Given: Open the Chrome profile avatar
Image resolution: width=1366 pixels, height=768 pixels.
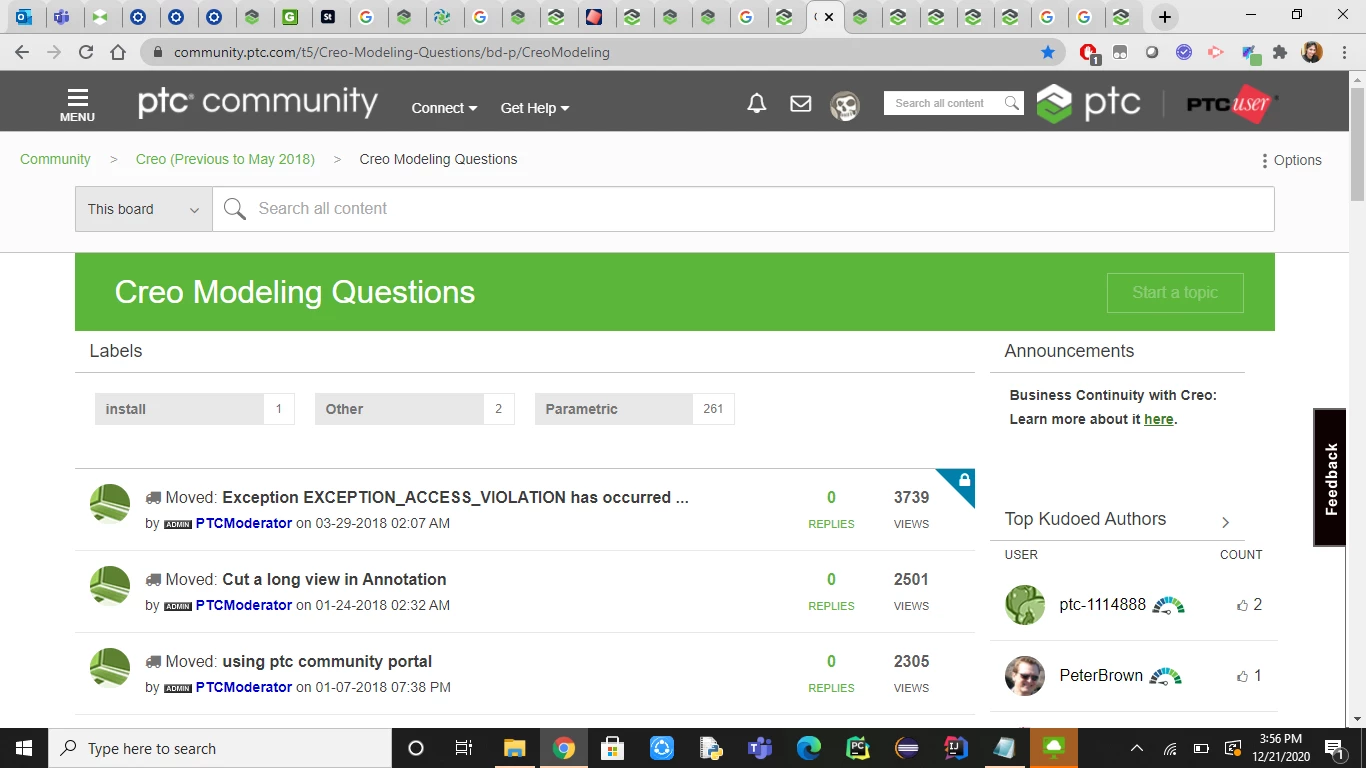Looking at the screenshot, I should pyautogui.click(x=1312, y=52).
